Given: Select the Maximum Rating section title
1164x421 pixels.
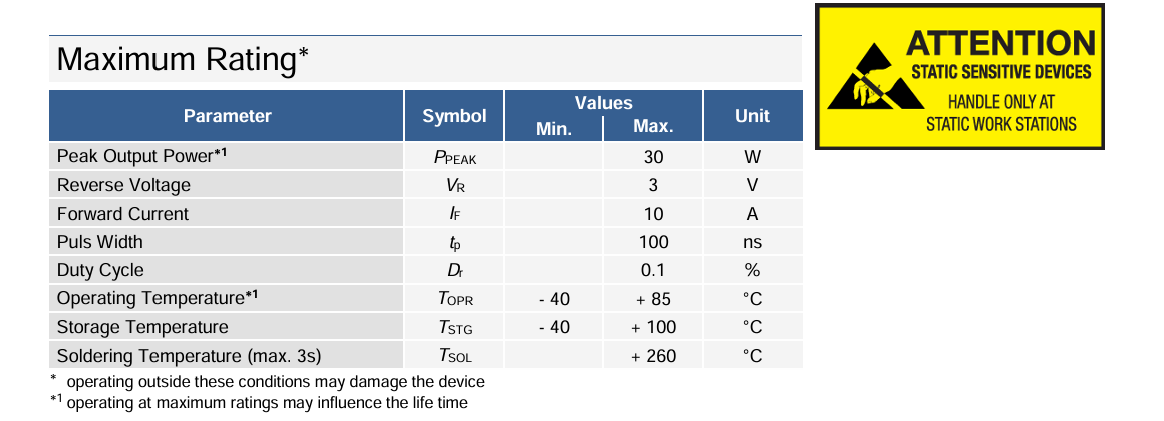Looking at the screenshot, I should 182,60.
